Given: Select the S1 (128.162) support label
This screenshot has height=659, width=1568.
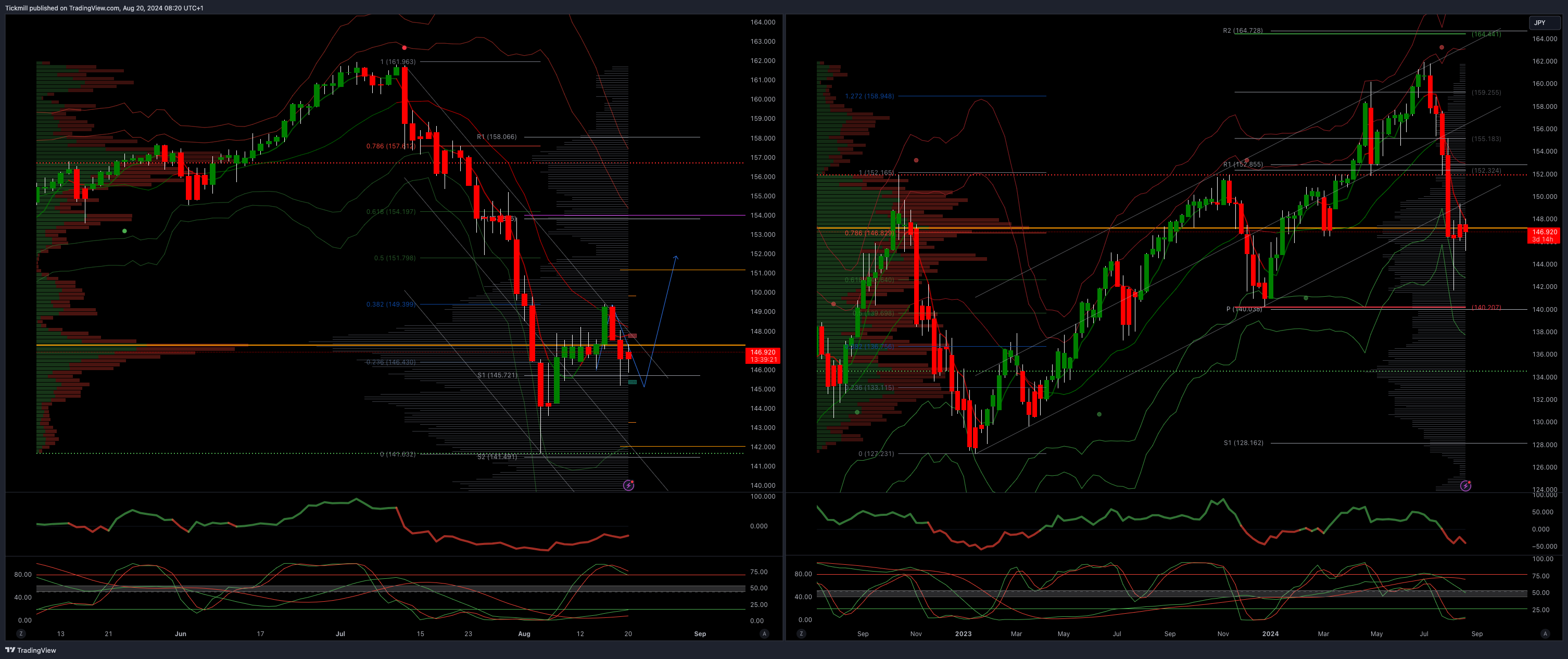Looking at the screenshot, I should [x=1244, y=443].
